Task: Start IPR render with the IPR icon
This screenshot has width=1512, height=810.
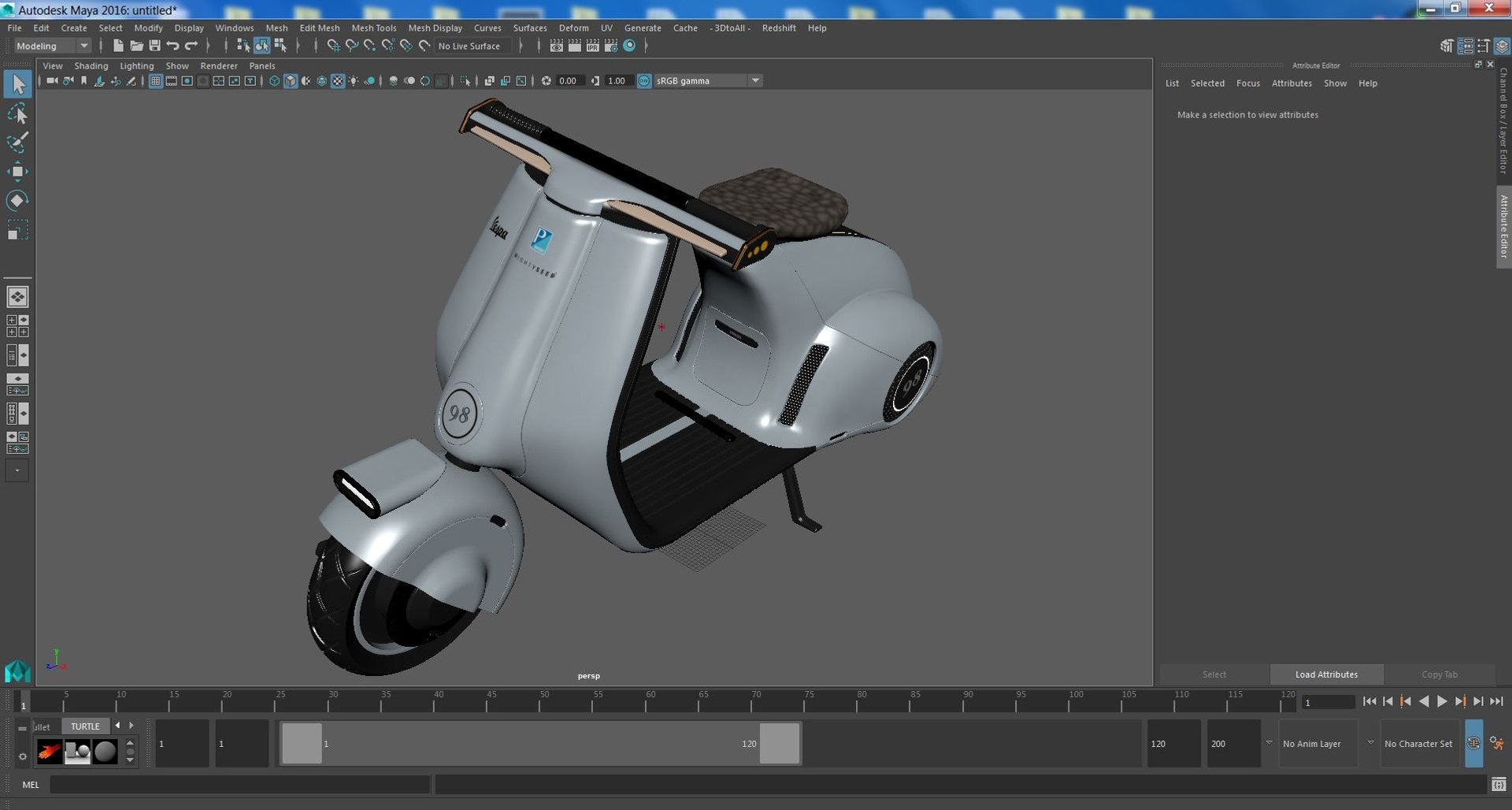Action: pos(592,46)
